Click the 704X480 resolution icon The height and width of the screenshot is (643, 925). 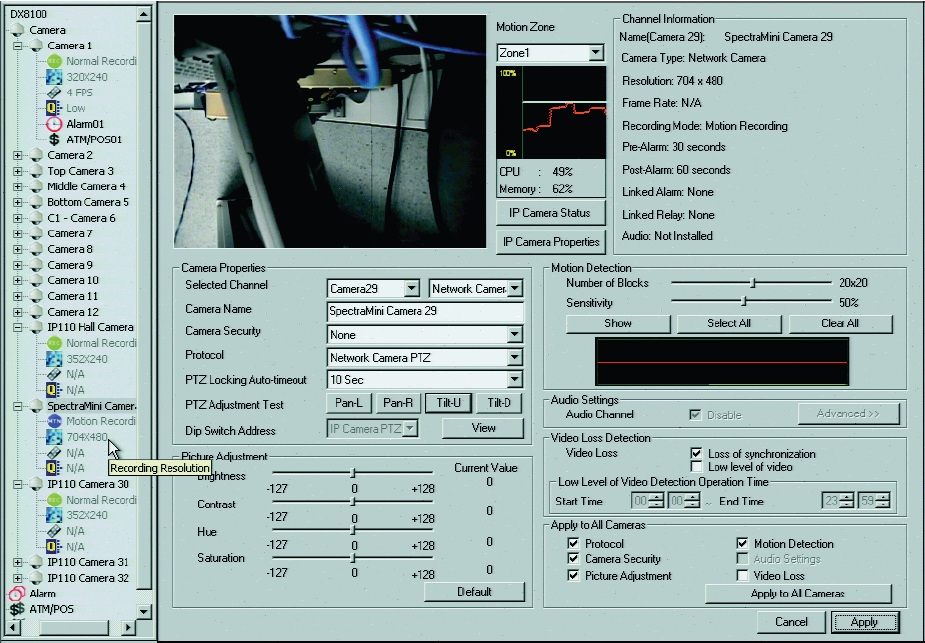point(54,437)
